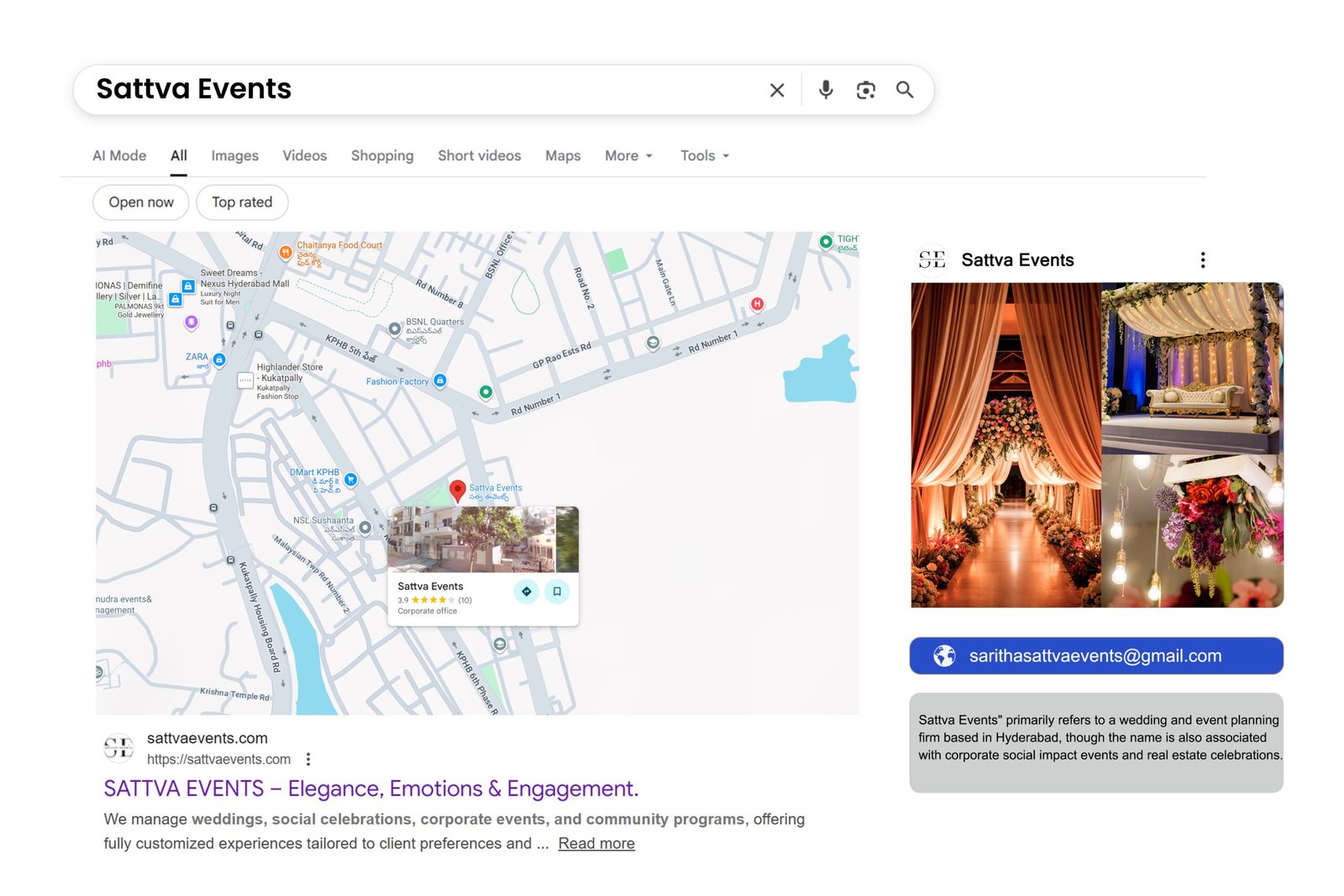Open the draped floral aisle photo
This screenshot has height=896, width=1344.
[x=1005, y=445]
